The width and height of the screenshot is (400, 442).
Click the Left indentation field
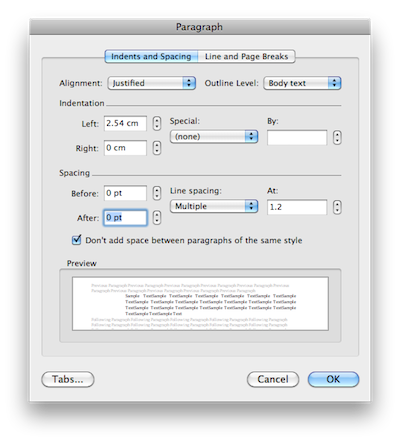pos(125,123)
